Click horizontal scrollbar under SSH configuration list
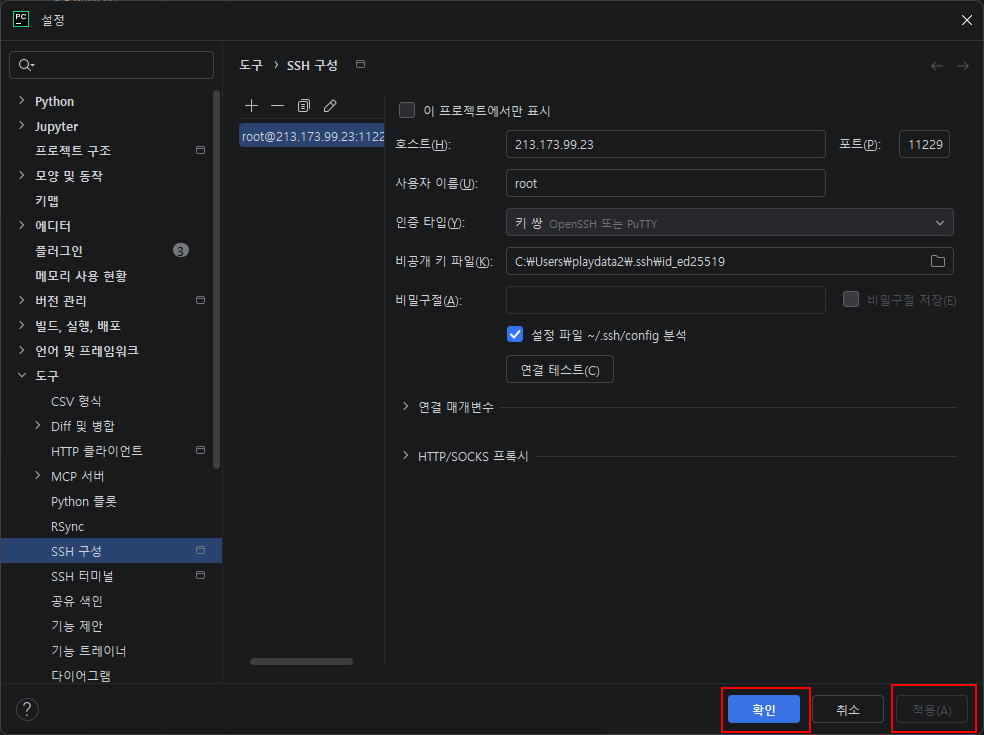The height and width of the screenshot is (735, 984). click(x=301, y=661)
